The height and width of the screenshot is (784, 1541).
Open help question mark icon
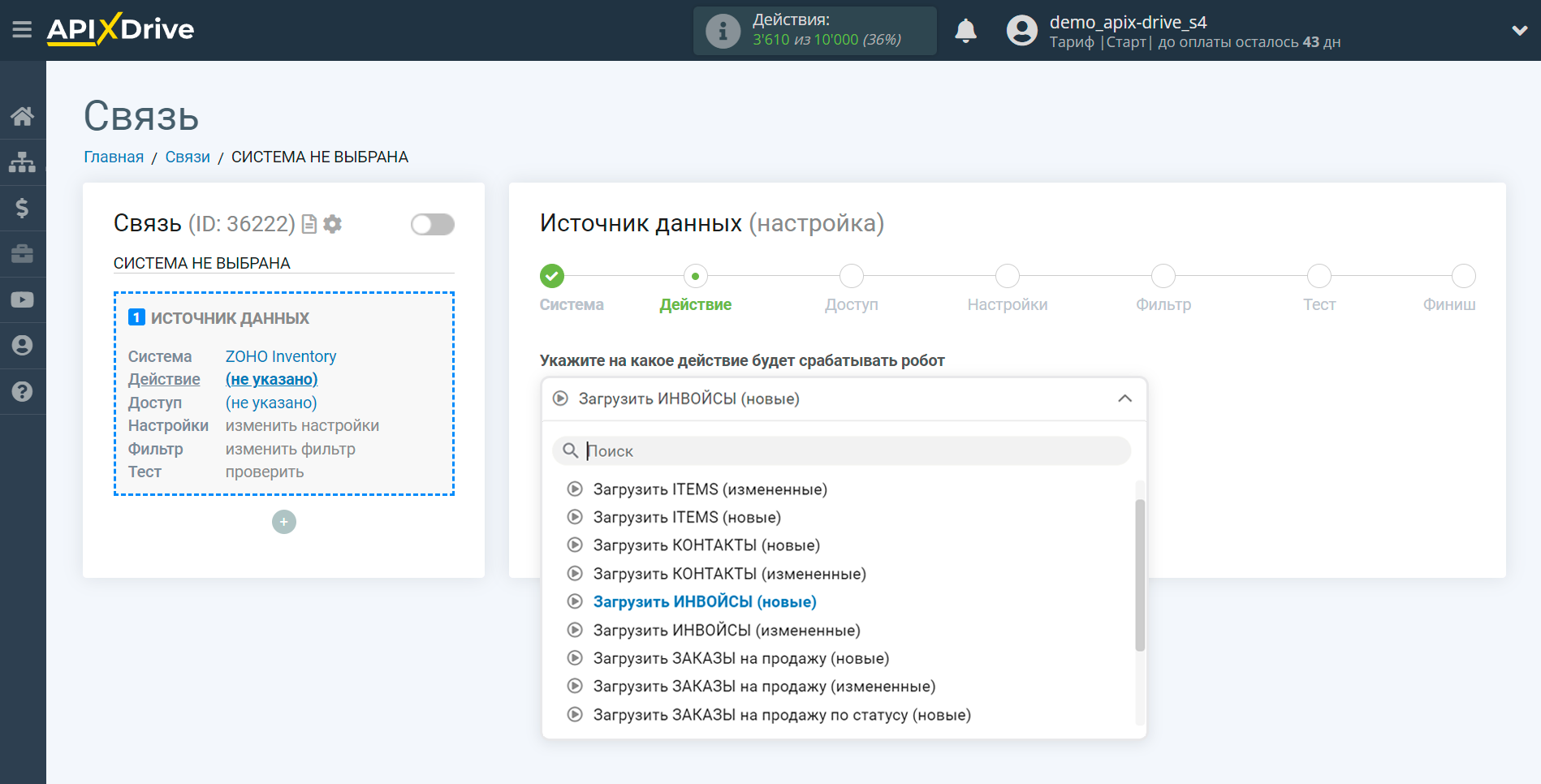(x=23, y=391)
